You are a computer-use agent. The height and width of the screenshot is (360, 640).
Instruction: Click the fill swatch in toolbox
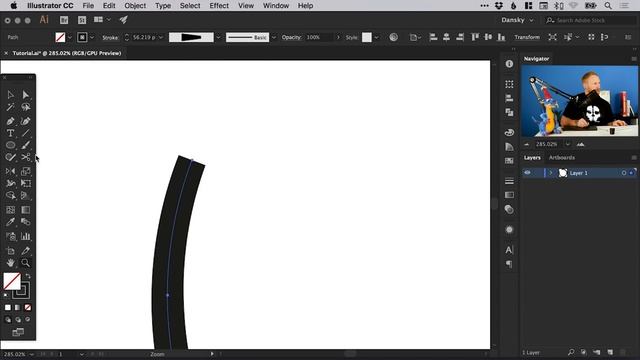click(x=12, y=281)
